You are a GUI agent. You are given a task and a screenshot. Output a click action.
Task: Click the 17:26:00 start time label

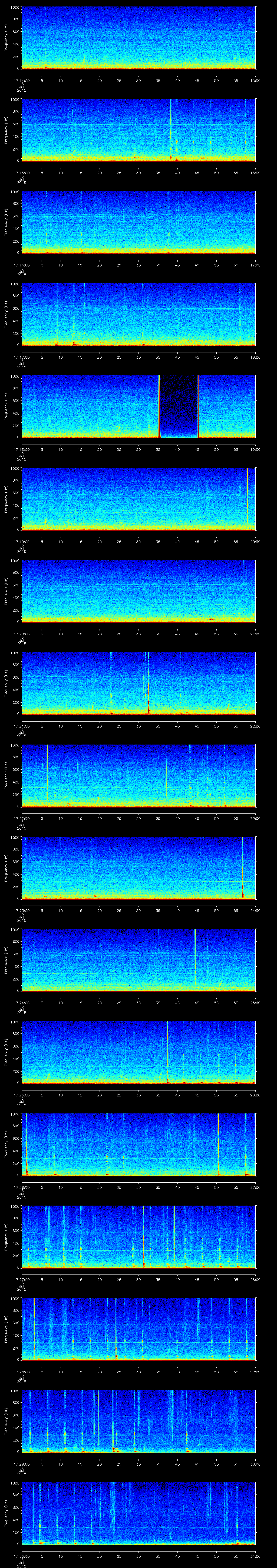pyautogui.click(x=21, y=1187)
